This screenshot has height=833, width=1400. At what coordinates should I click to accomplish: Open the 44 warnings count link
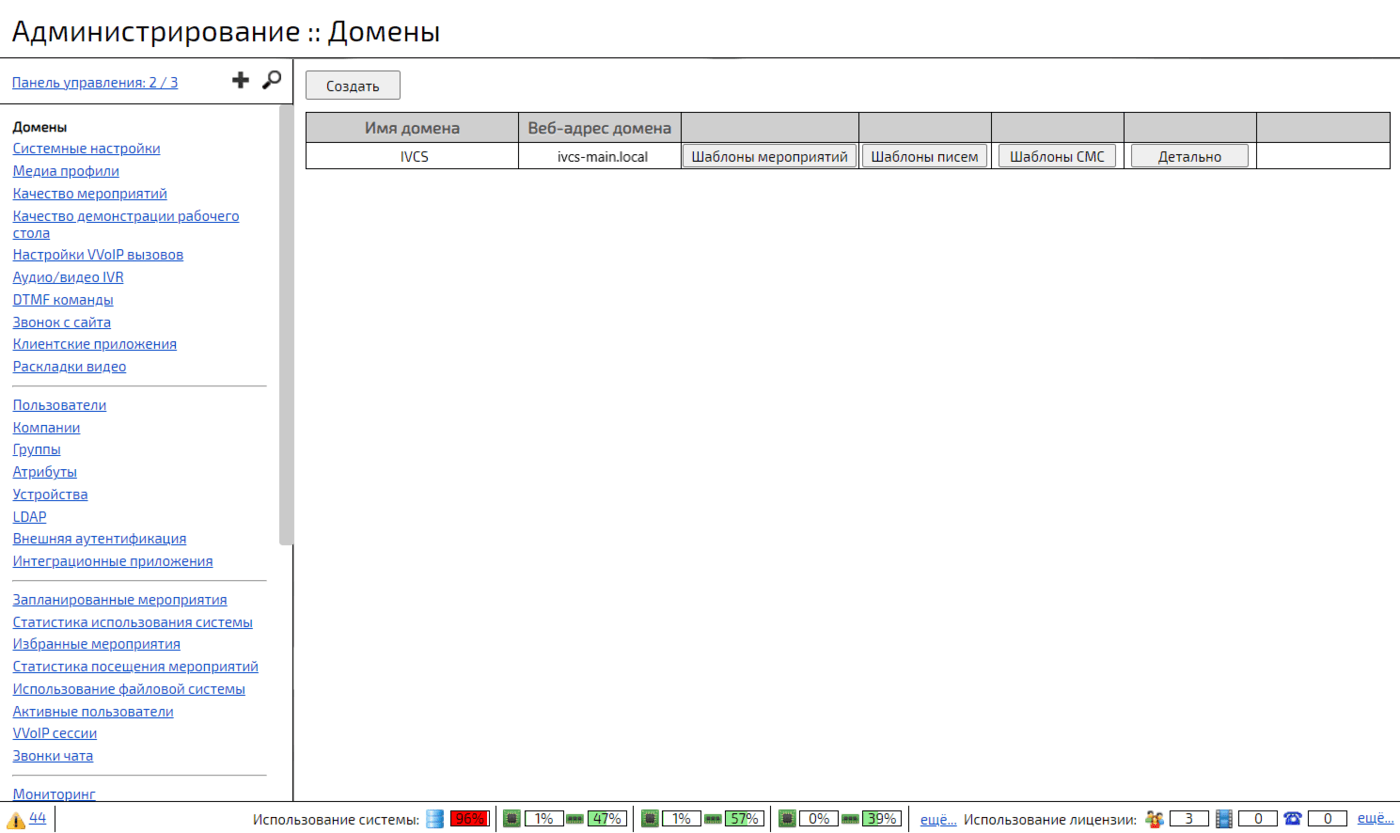(x=38, y=818)
